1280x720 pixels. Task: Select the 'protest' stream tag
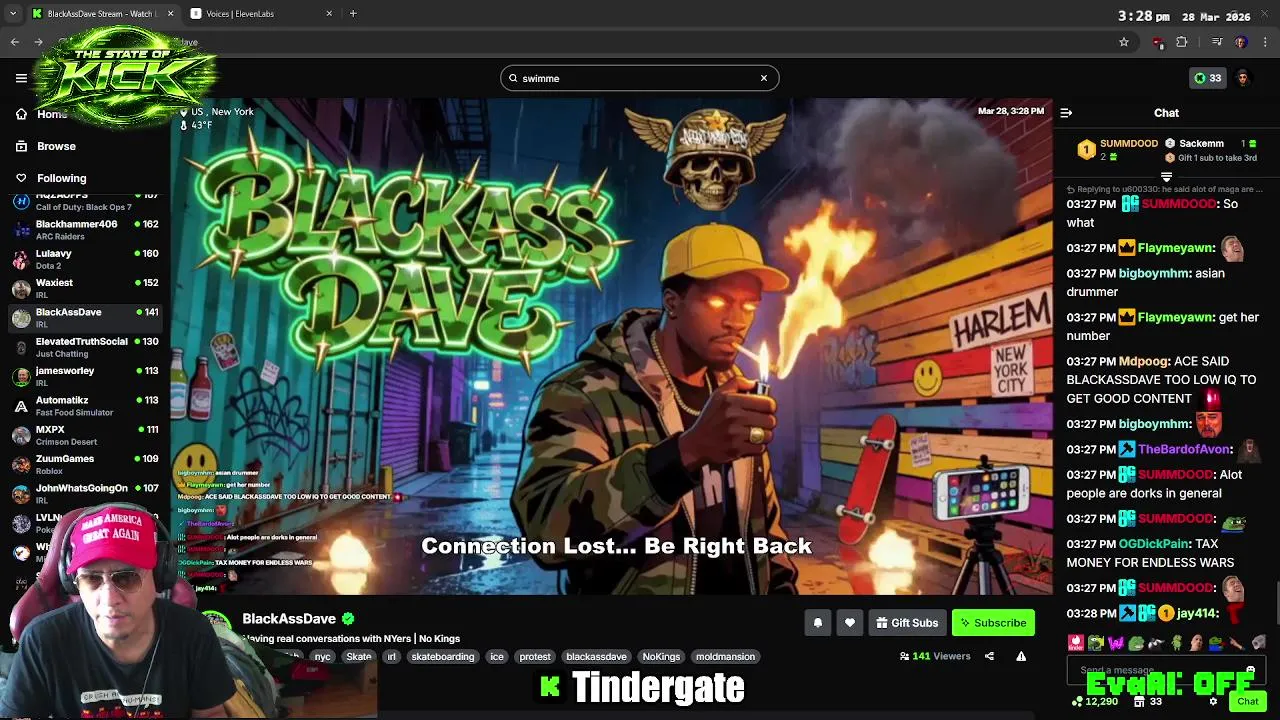(x=535, y=657)
